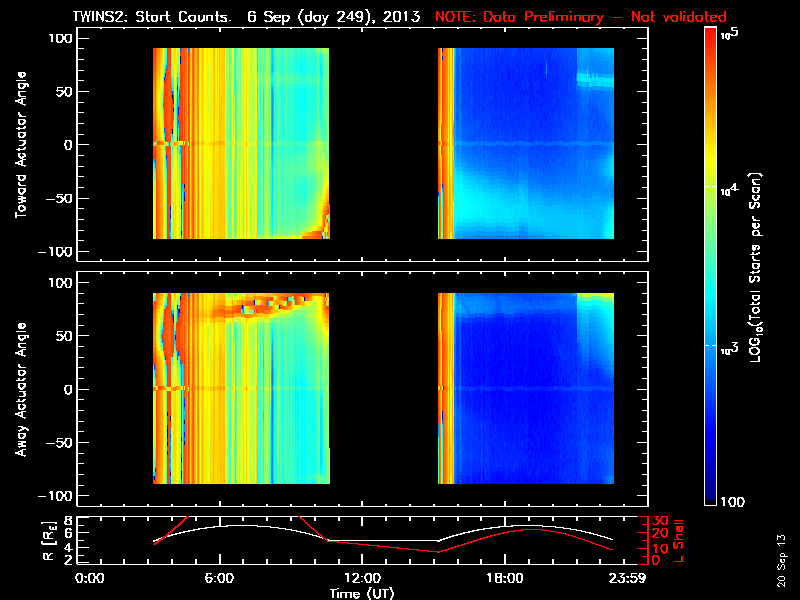Click the '-100' tick label of Toward panel

tap(56, 252)
